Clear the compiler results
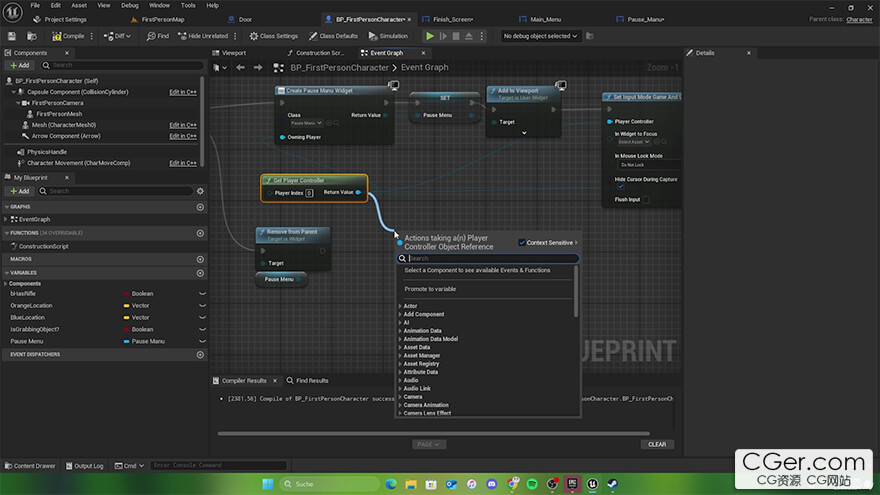880x495 pixels. tap(657, 444)
